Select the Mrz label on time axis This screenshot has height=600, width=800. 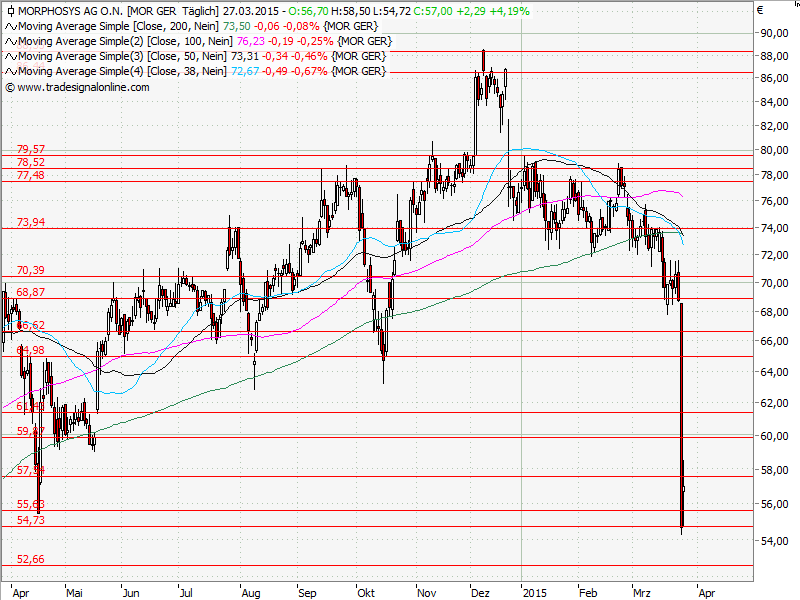641,592
